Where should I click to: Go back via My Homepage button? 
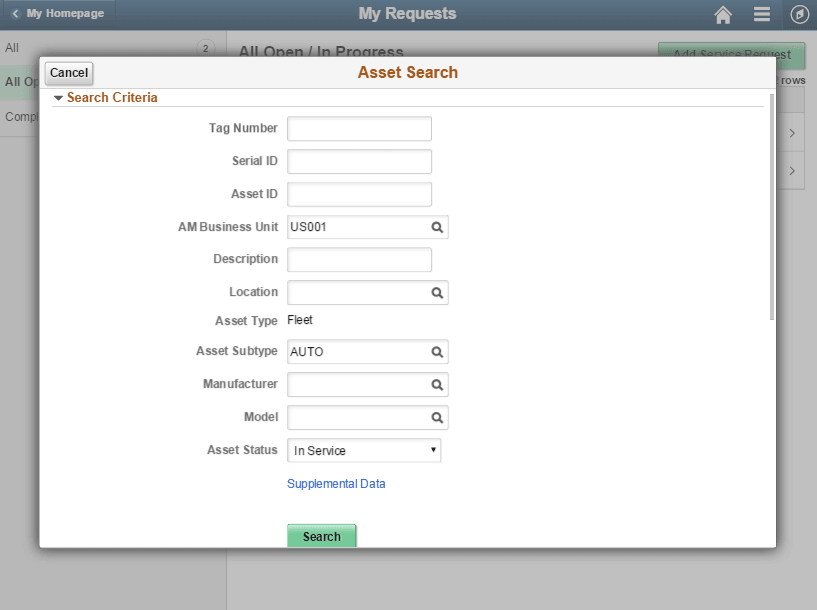click(55, 13)
